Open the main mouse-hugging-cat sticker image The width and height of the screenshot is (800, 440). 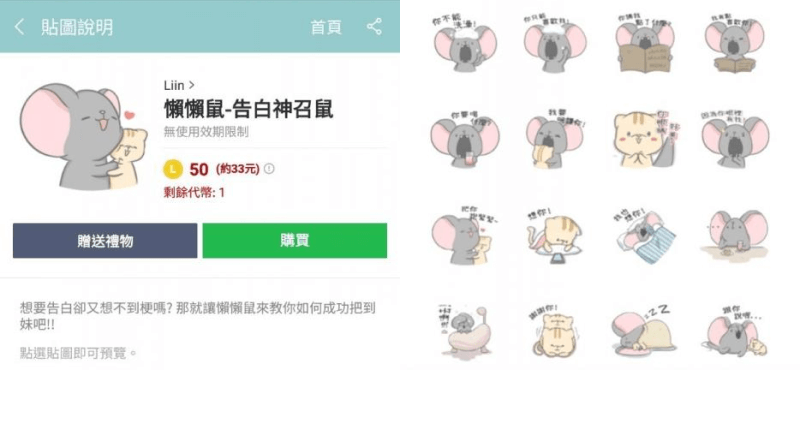84,136
